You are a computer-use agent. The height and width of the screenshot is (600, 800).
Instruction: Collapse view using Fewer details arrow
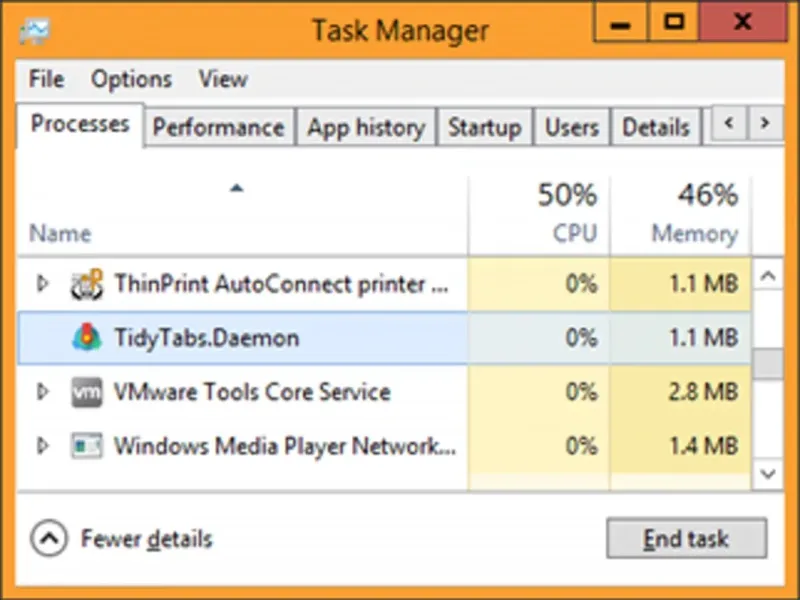pyautogui.click(x=47, y=540)
